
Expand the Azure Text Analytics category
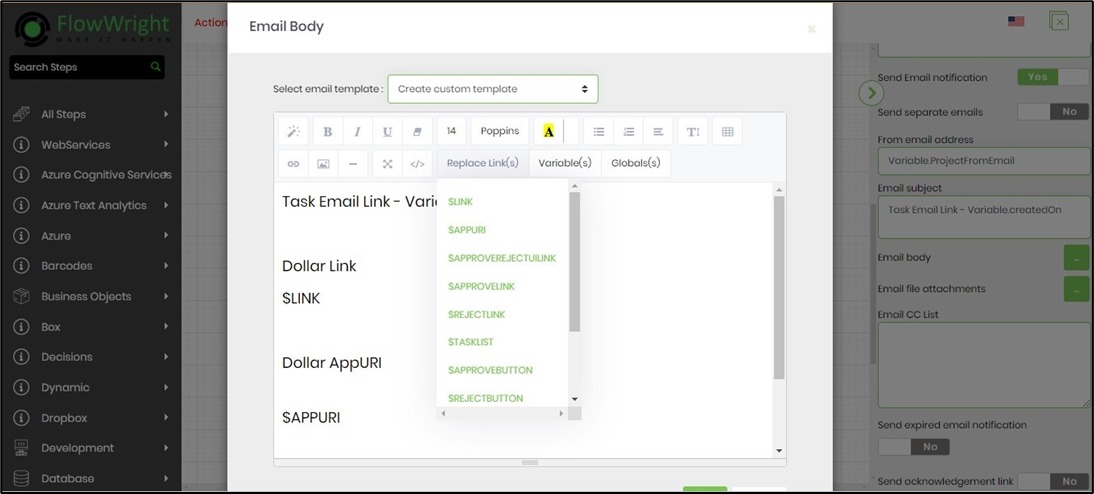tap(166, 205)
